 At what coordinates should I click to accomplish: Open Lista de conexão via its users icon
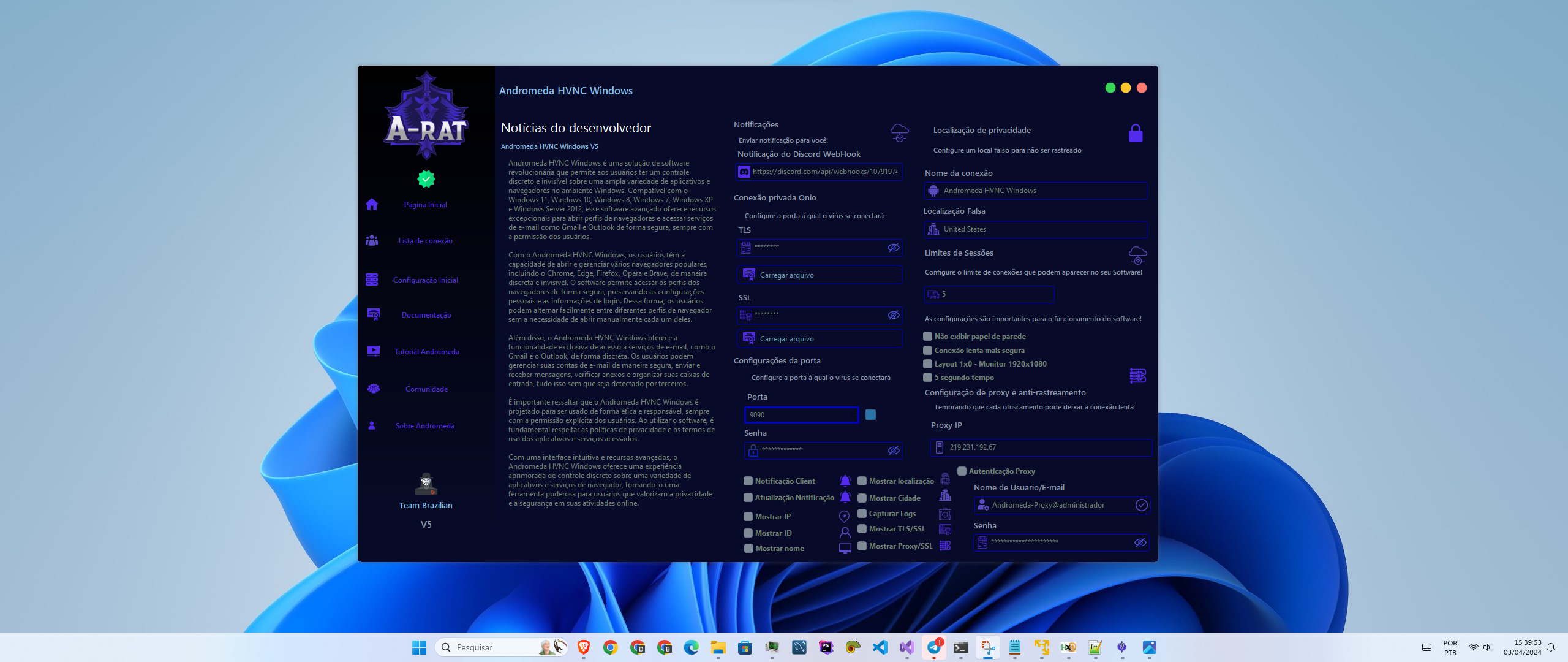[x=372, y=240]
